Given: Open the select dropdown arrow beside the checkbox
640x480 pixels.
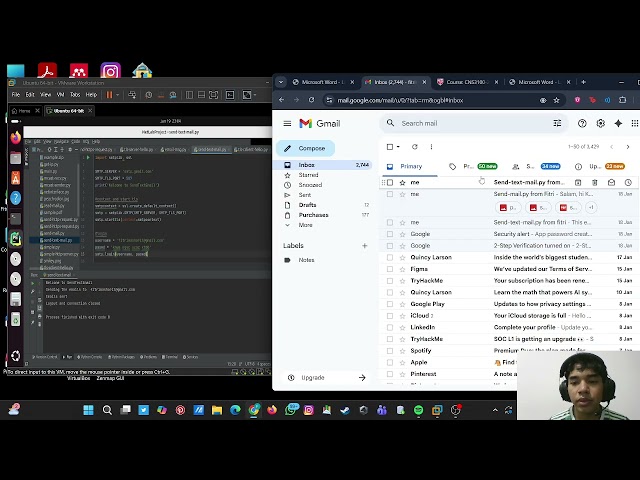Looking at the screenshot, I should point(398,147).
